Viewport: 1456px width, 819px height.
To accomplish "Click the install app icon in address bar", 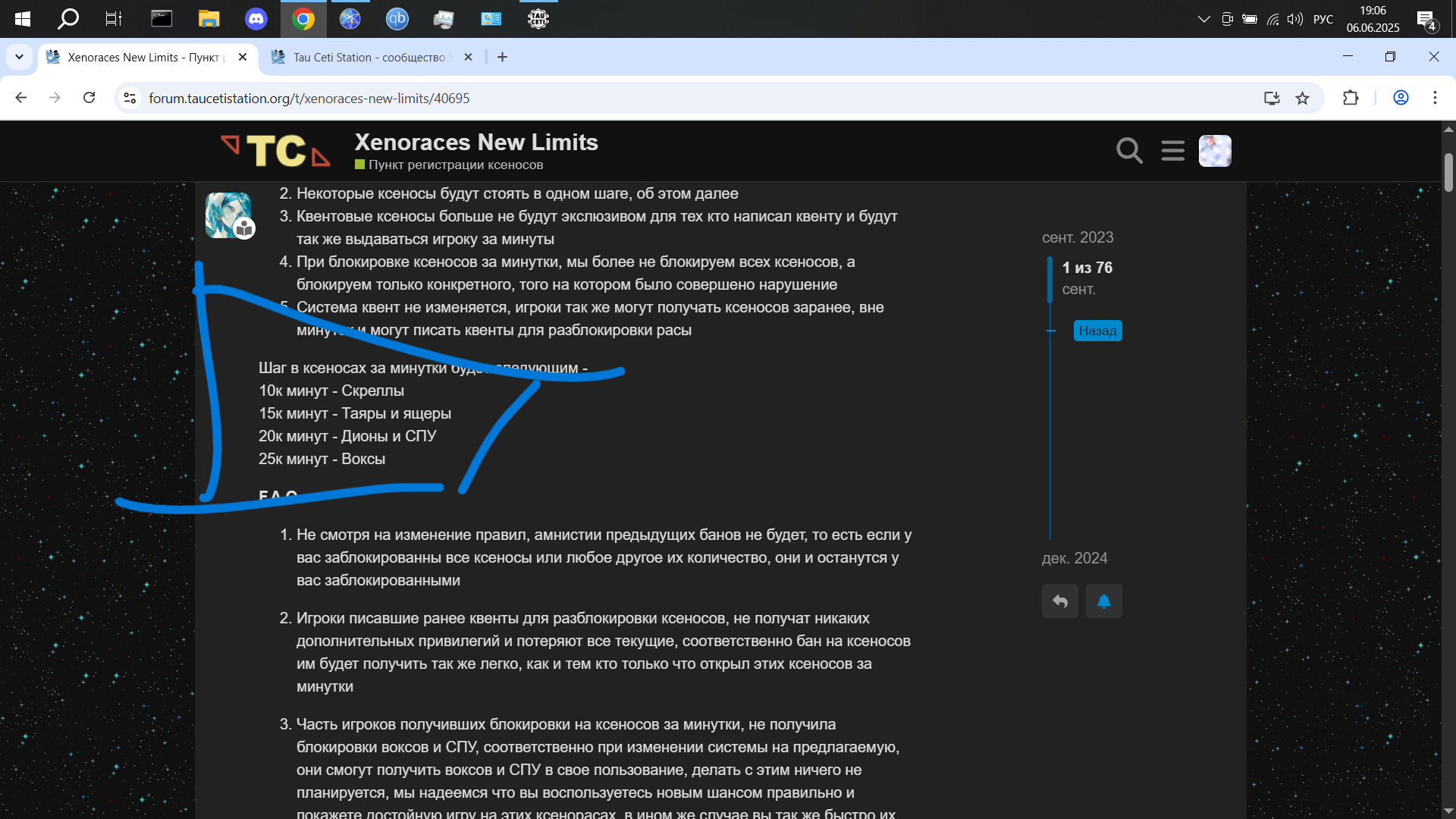I will pos(1272,99).
